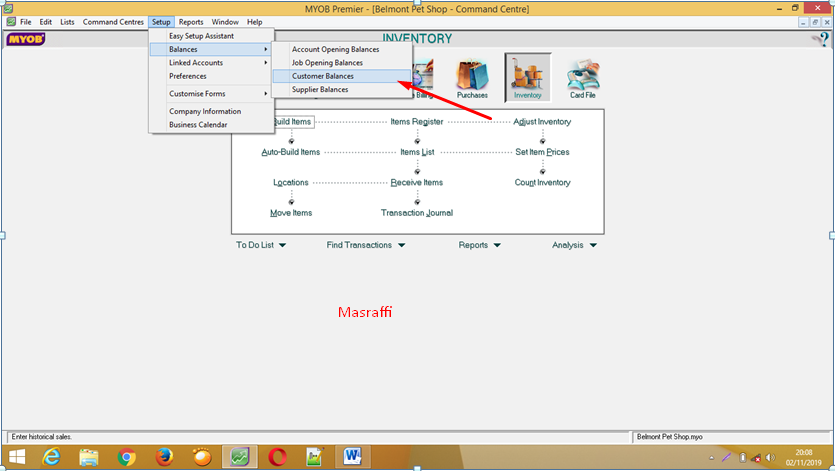The width and height of the screenshot is (835, 471).
Task: Expand the To Do List dropdown
Action: (x=261, y=245)
